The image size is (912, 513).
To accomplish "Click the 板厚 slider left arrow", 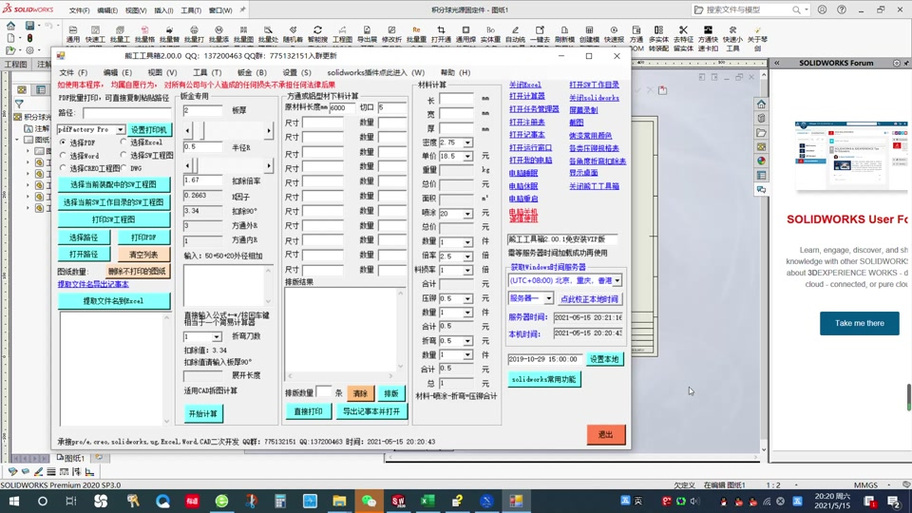I will pos(188,131).
